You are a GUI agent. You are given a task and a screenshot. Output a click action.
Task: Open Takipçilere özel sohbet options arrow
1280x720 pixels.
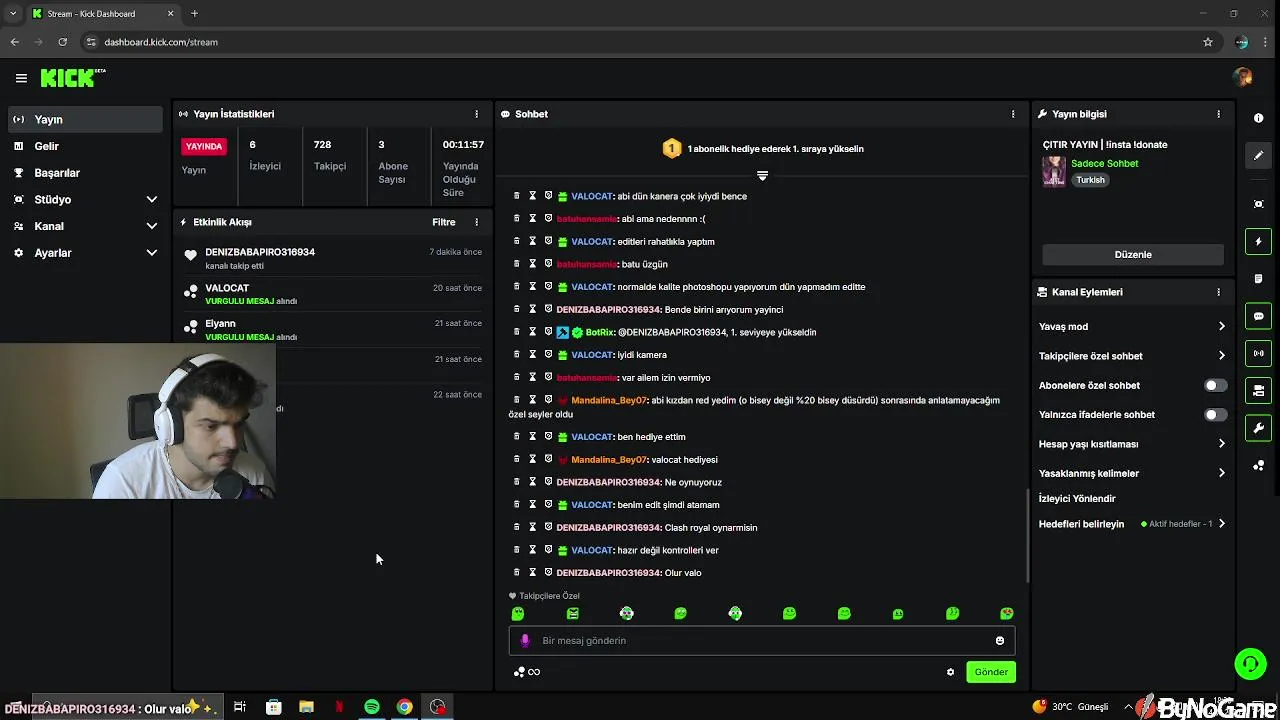click(1221, 356)
